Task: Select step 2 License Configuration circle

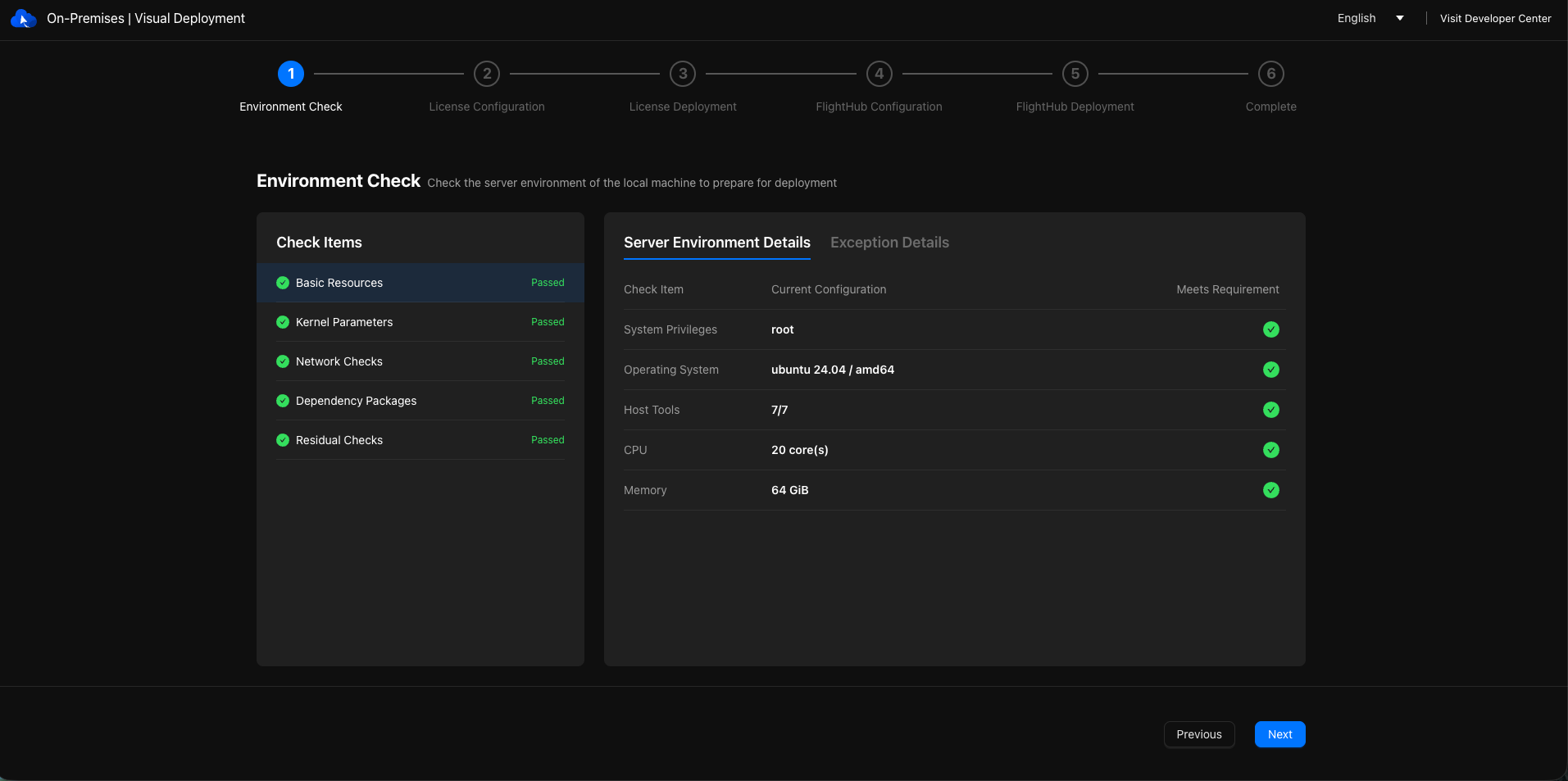Action: [487, 74]
